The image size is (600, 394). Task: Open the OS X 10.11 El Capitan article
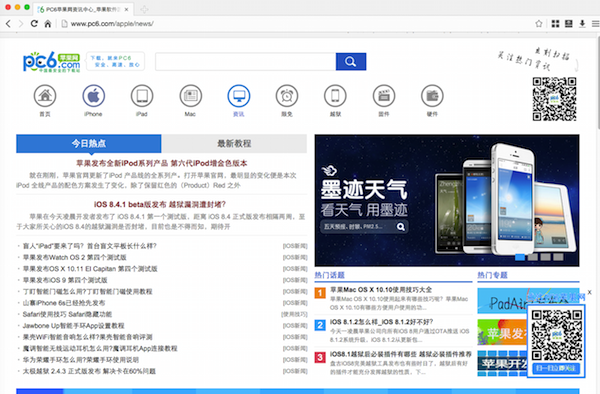90,269
